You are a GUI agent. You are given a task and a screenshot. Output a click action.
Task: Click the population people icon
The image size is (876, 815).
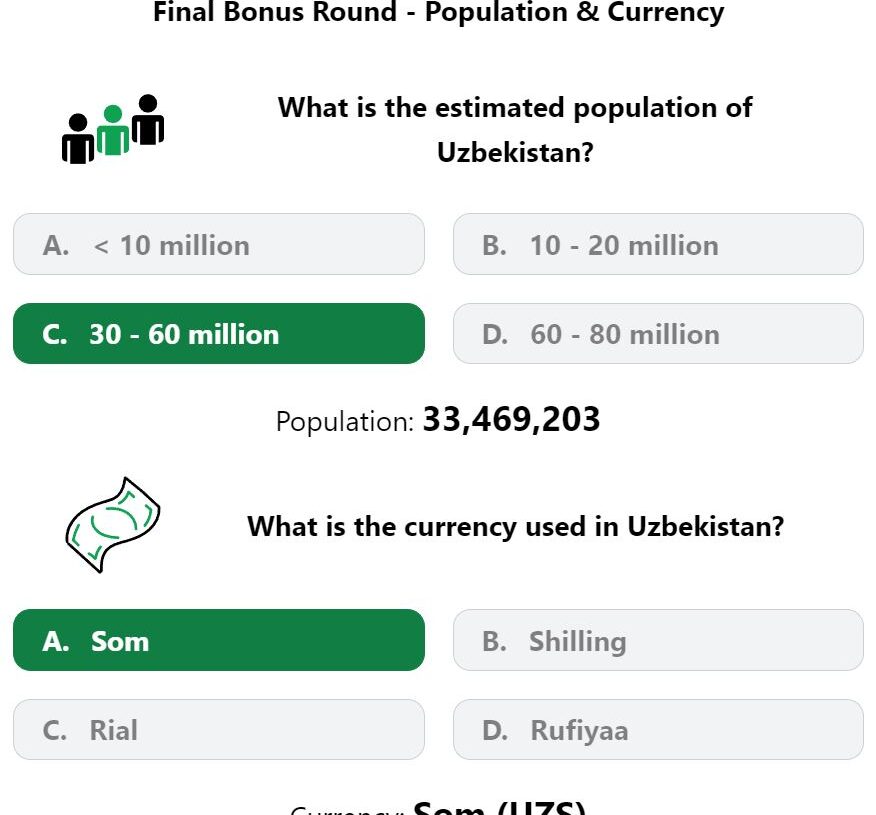point(113,129)
